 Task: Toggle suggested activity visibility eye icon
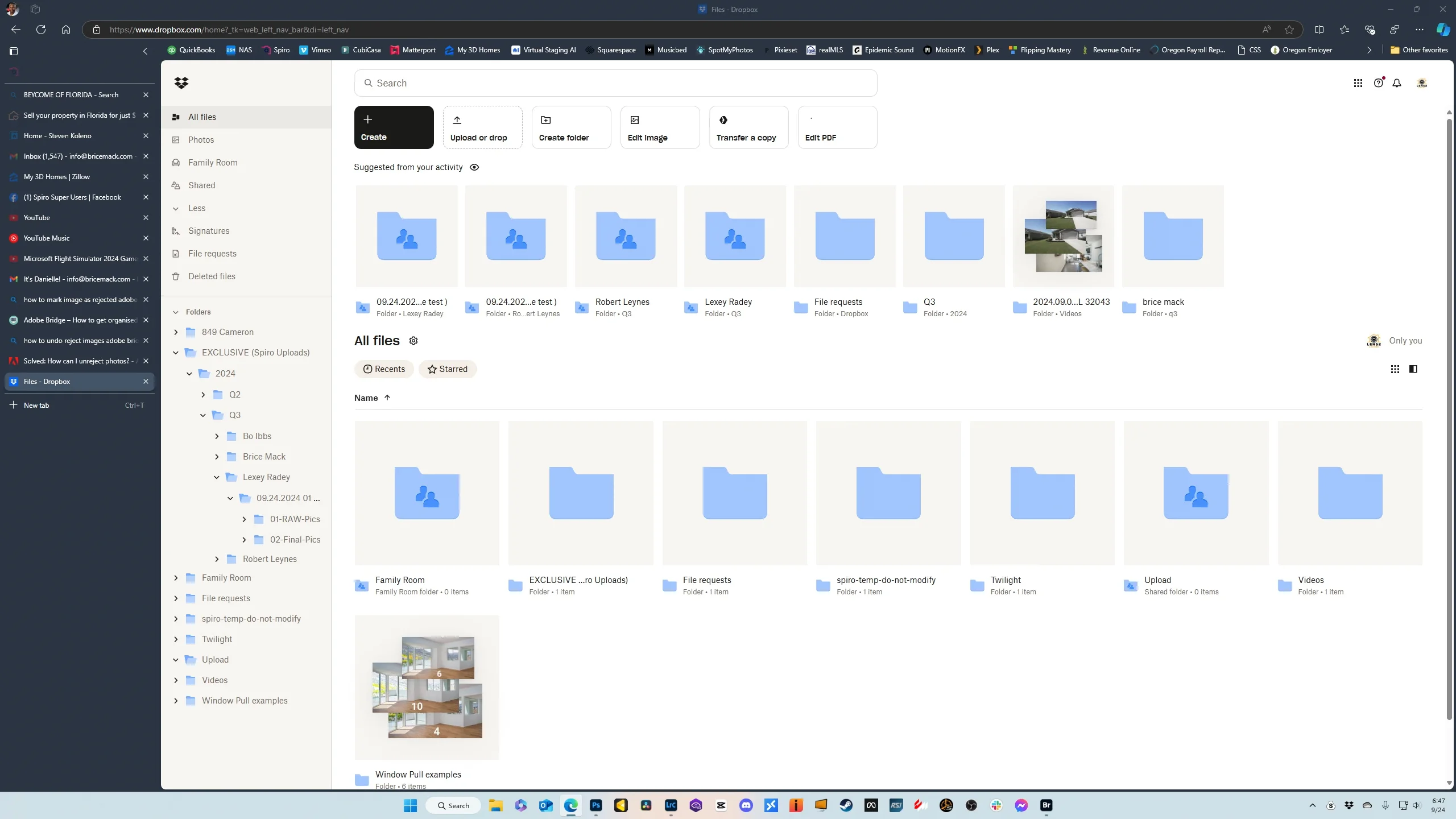(x=474, y=167)
